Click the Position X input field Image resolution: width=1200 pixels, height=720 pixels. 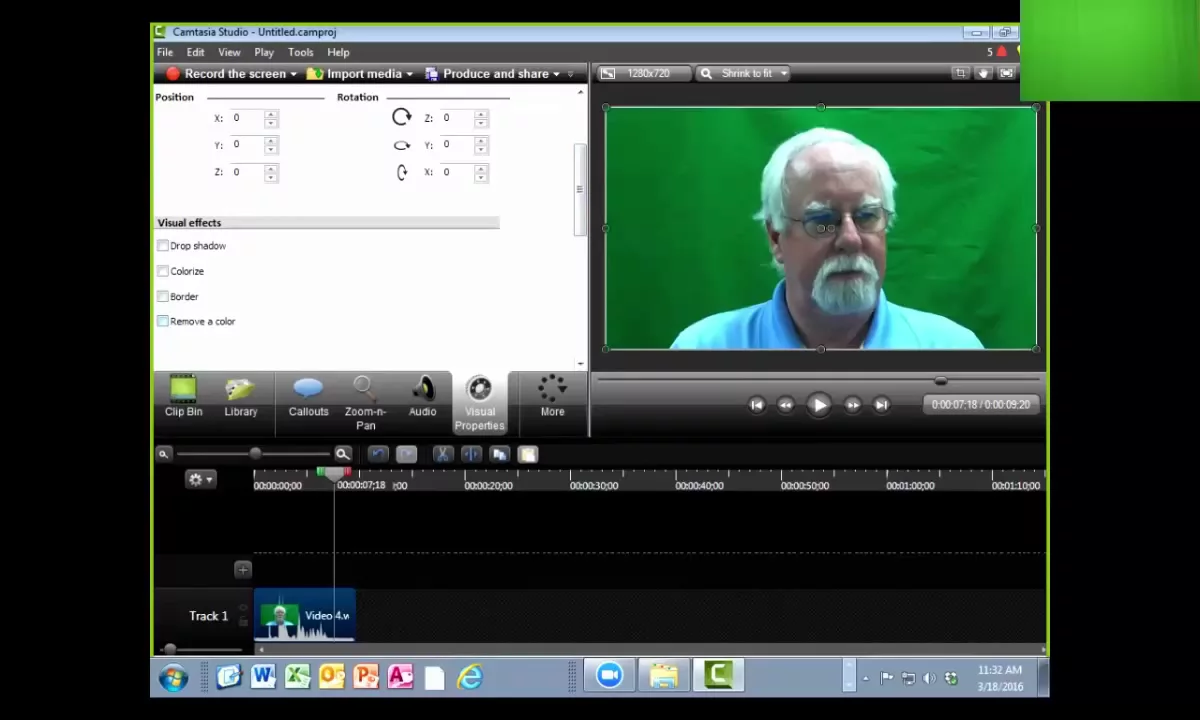(x=247, y=118)
